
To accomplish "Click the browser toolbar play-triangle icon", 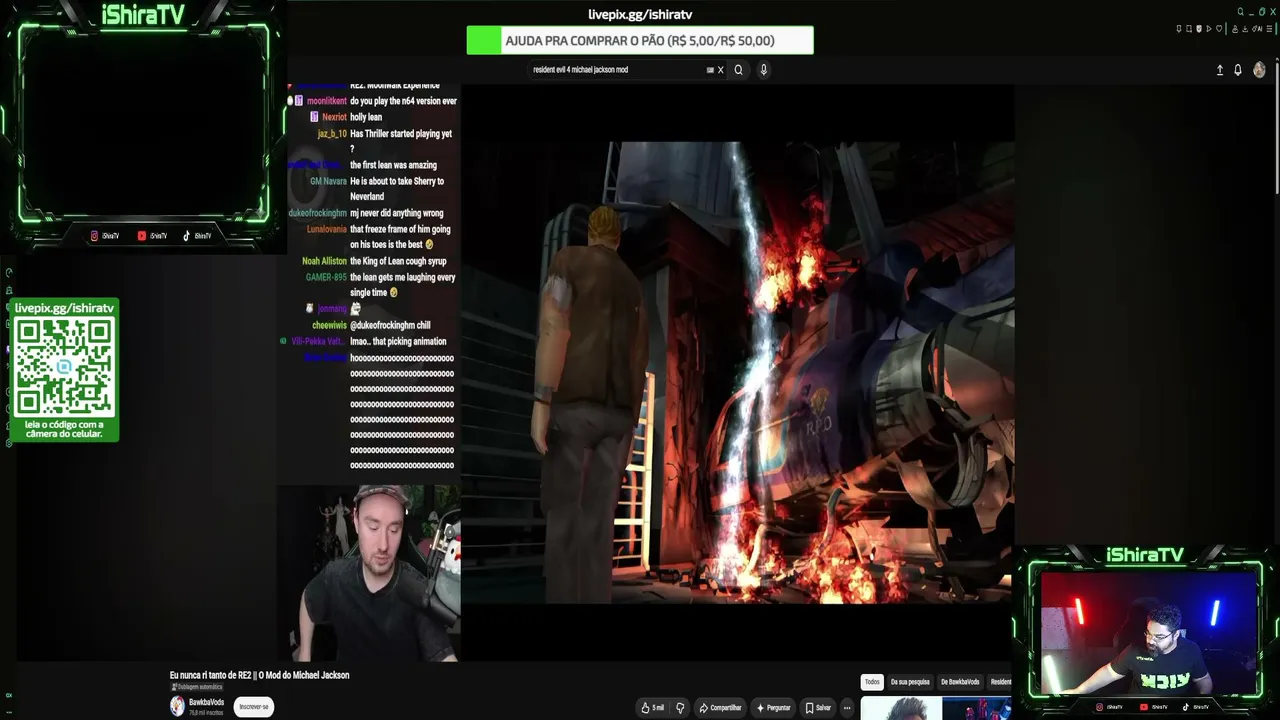I will pos(1209,29).
